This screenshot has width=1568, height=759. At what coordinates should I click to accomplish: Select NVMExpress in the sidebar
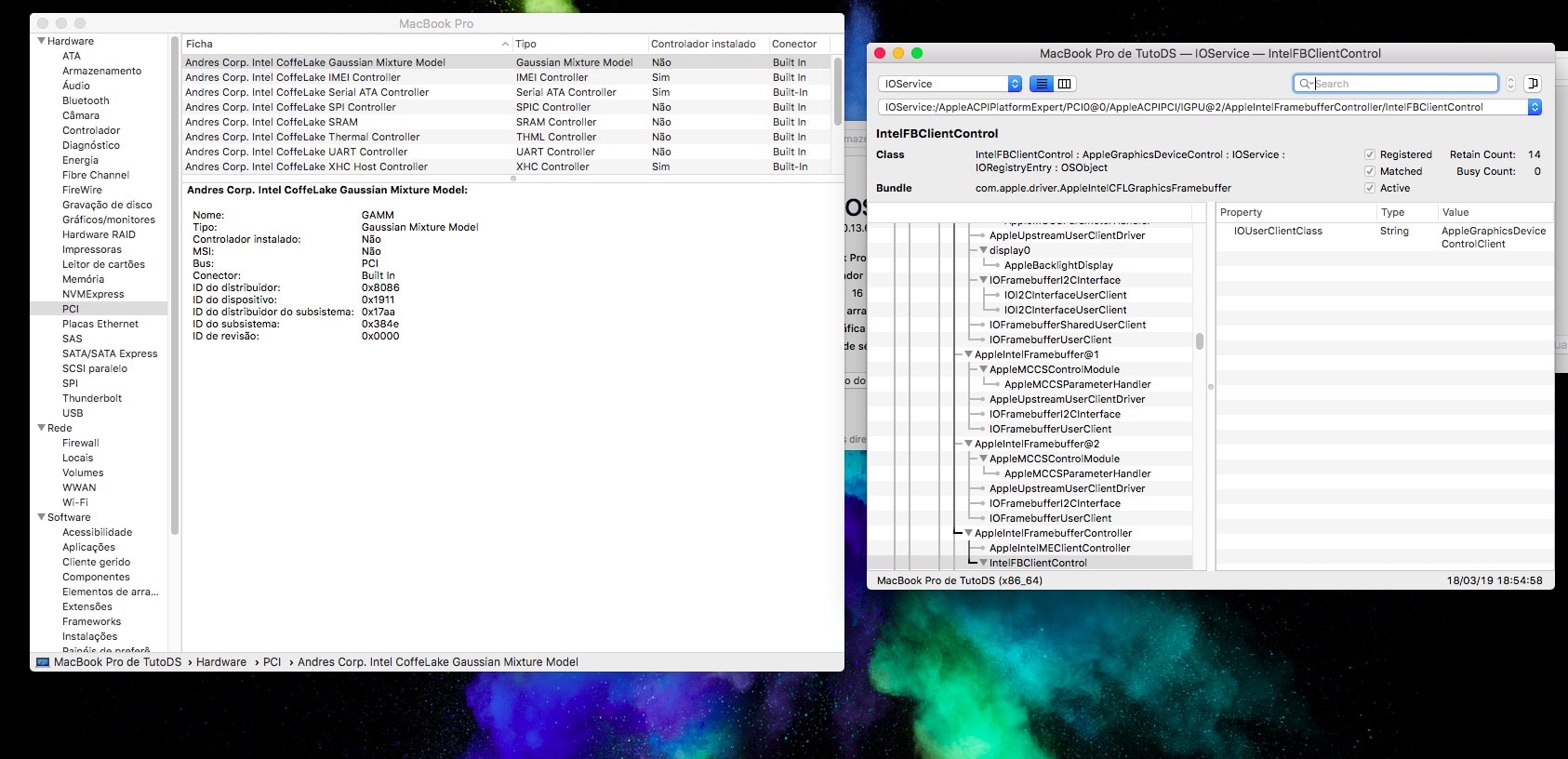(x=93, y=294)
